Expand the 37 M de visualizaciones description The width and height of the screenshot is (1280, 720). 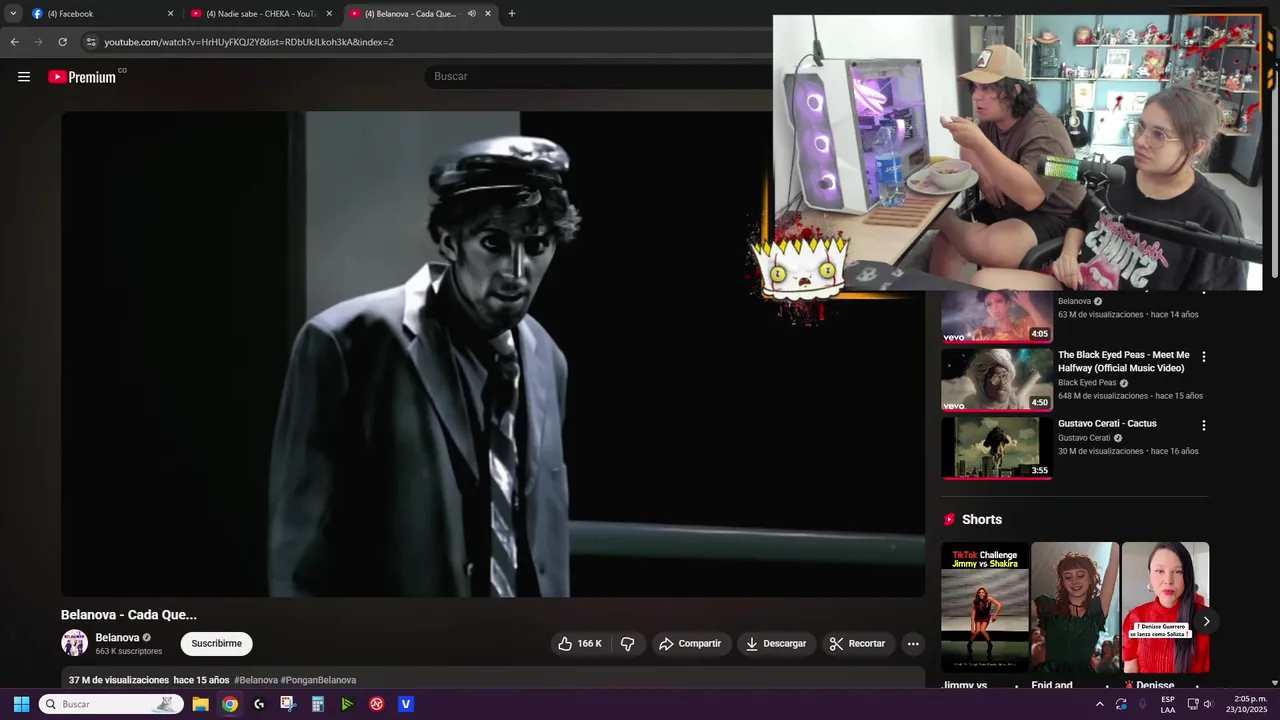click(493, 679)
